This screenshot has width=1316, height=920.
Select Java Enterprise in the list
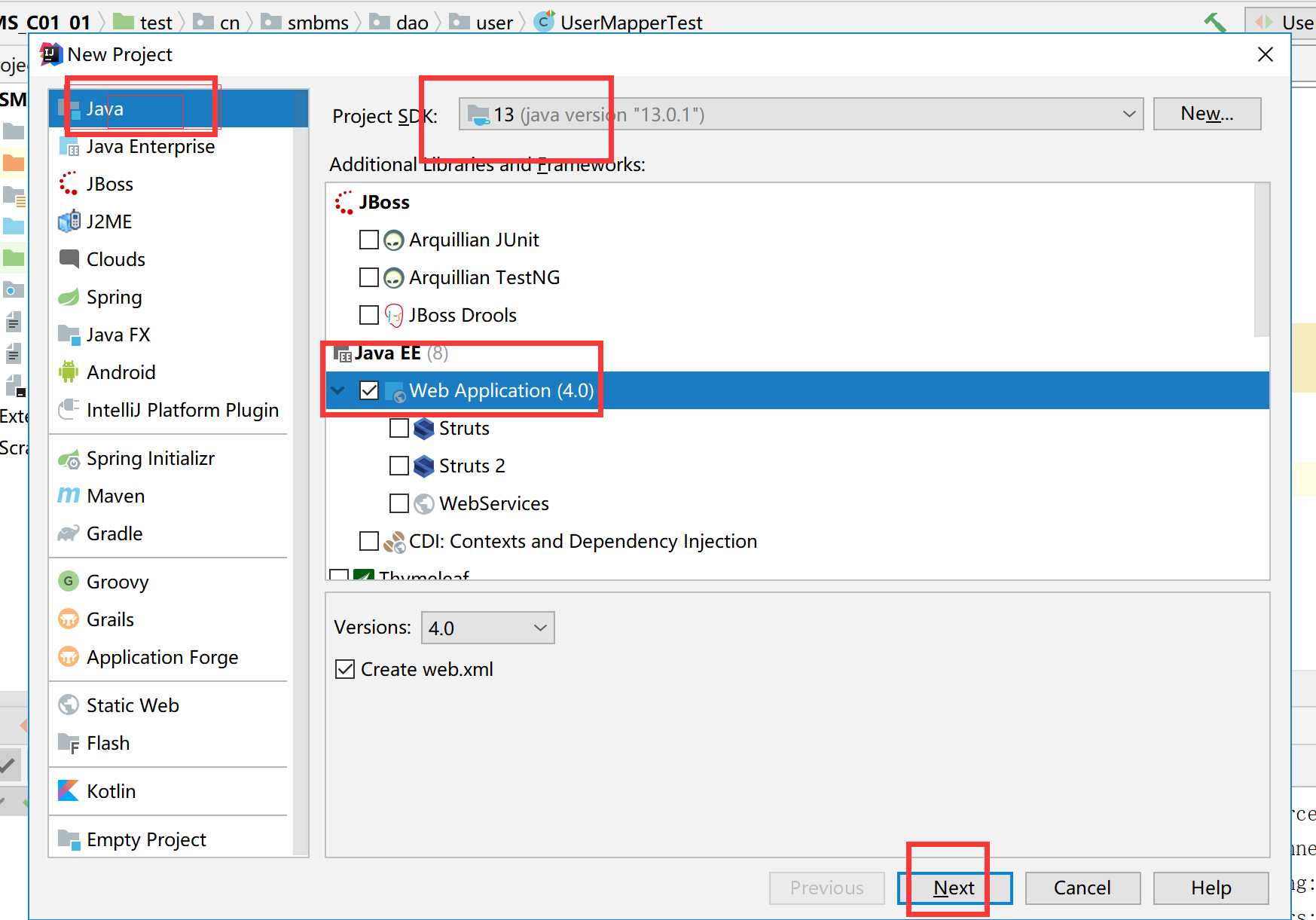click(151, 146)
